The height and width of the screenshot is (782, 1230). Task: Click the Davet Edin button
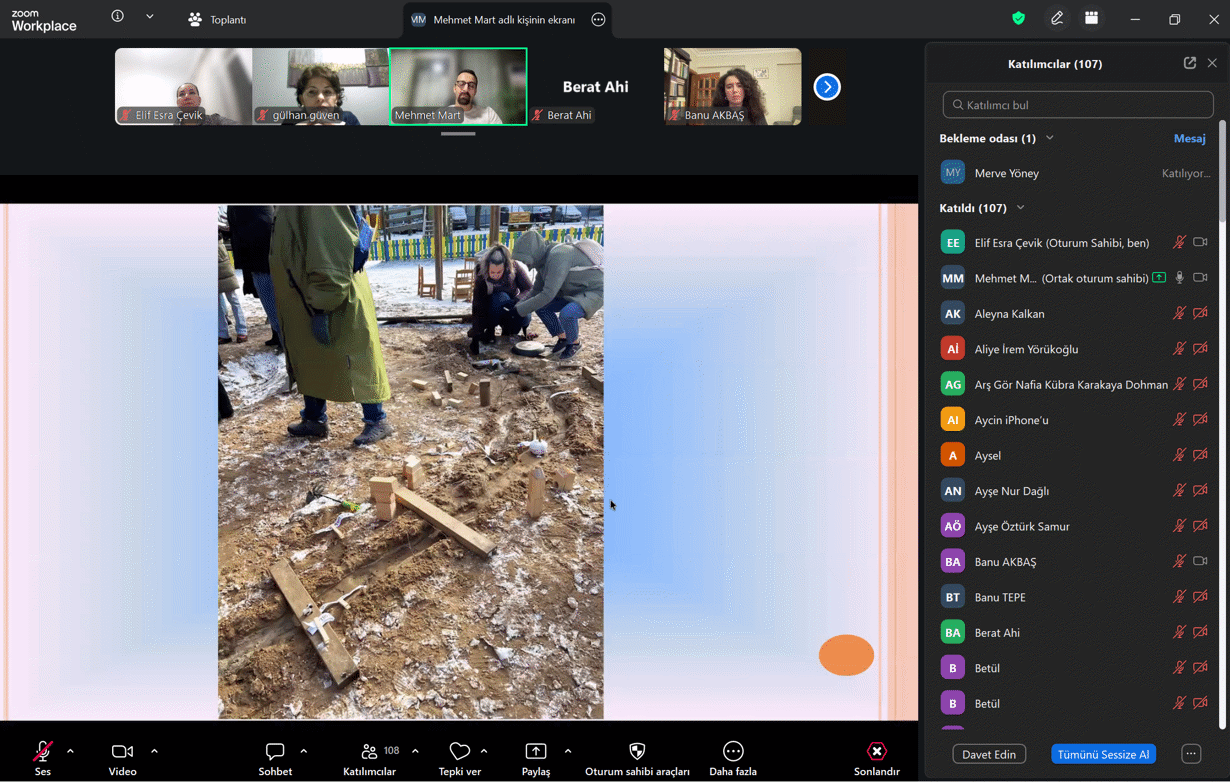pos(989,754)
